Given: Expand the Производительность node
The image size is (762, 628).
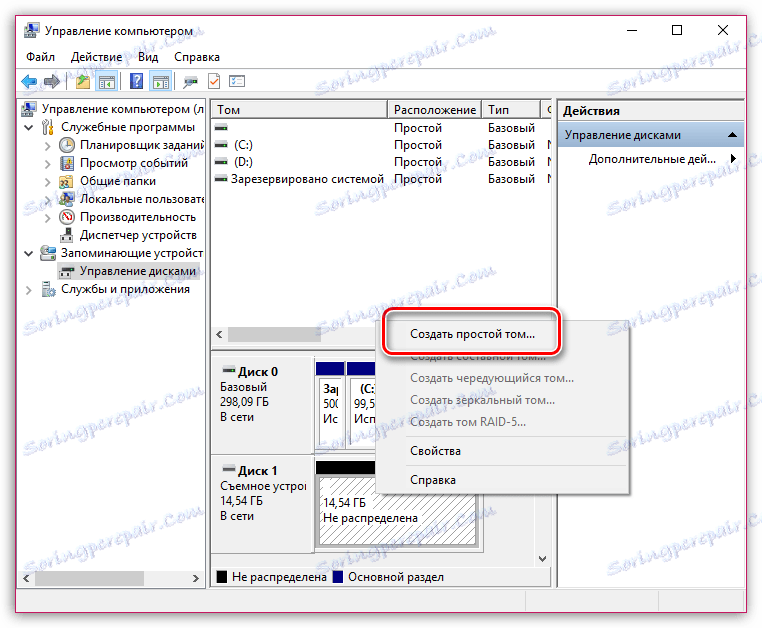Looking at the screenshot, I should 48,218.
